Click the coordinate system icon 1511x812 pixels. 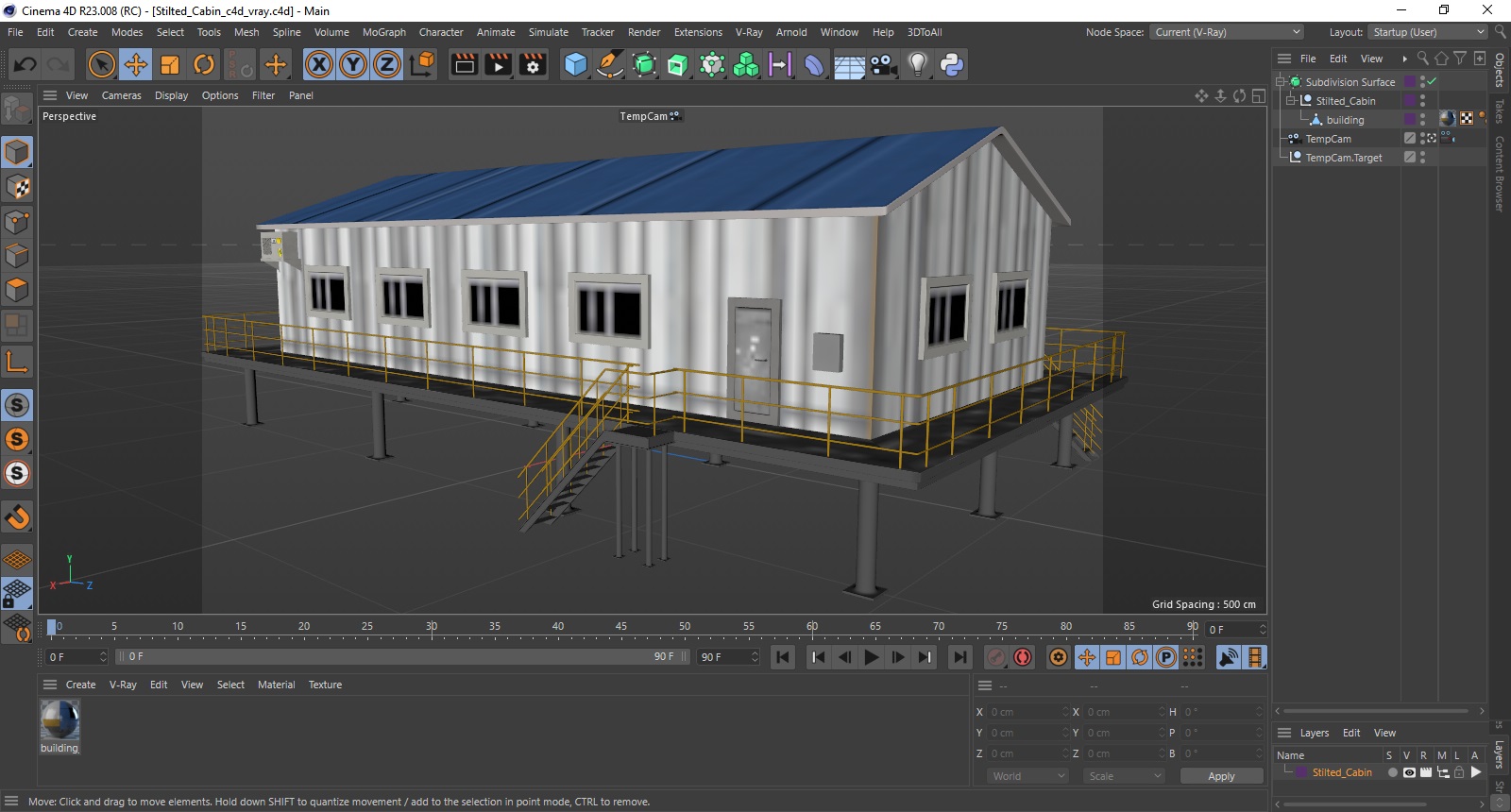[x=422, y=64]
